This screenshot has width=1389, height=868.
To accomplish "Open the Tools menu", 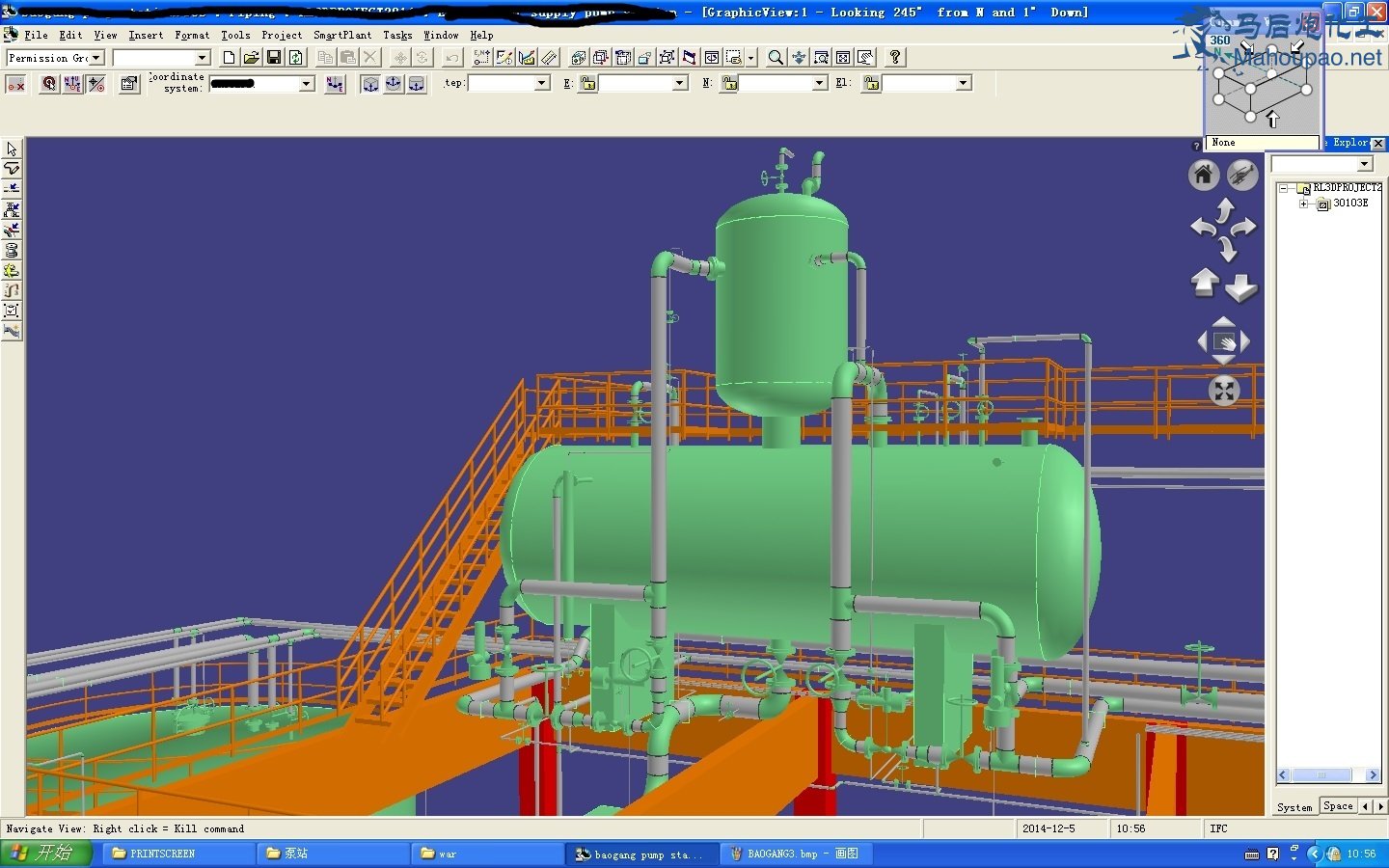I will point(235,35).
